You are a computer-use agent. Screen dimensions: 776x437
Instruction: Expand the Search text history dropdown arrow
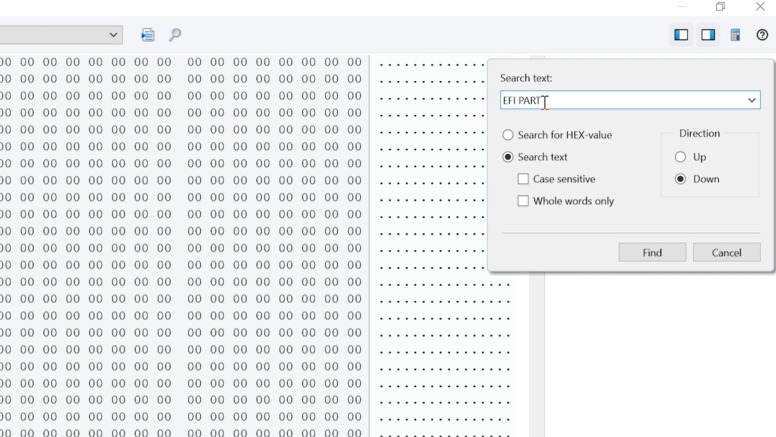[x=752, y=100]
